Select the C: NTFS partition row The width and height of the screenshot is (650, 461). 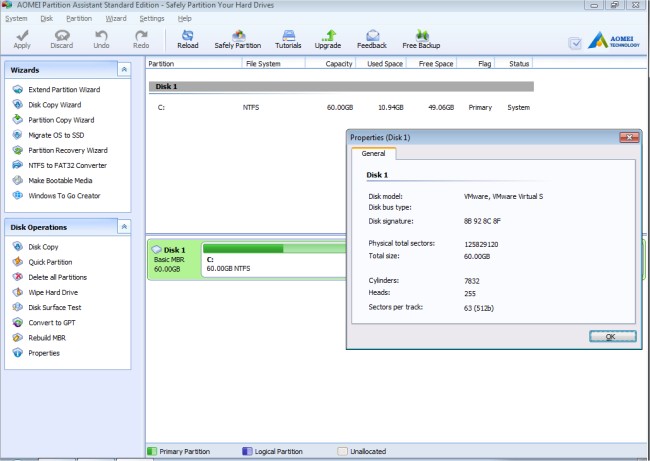coord(341,107)
